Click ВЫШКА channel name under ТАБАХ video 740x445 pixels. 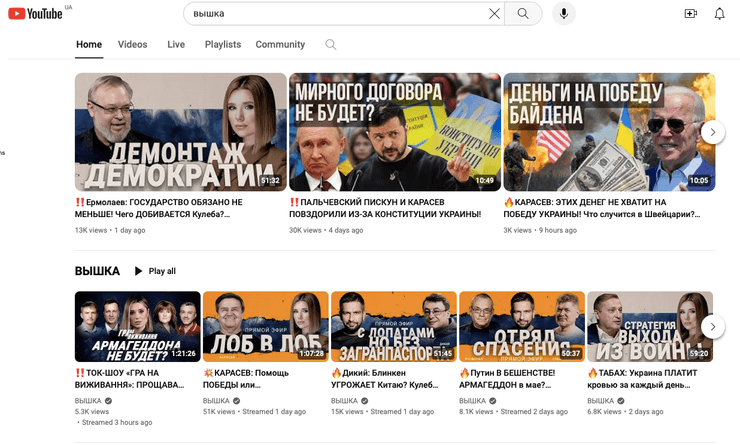[600, 401]
